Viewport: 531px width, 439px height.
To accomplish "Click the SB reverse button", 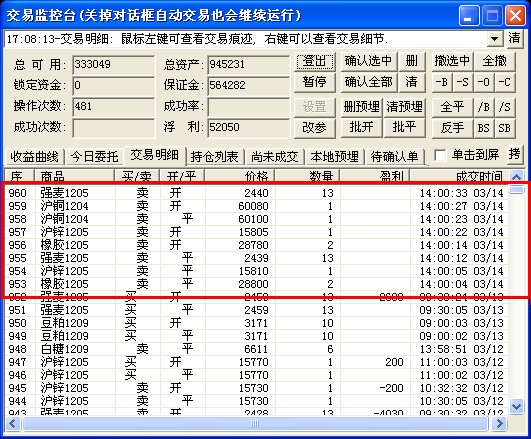I will point(505,128).
